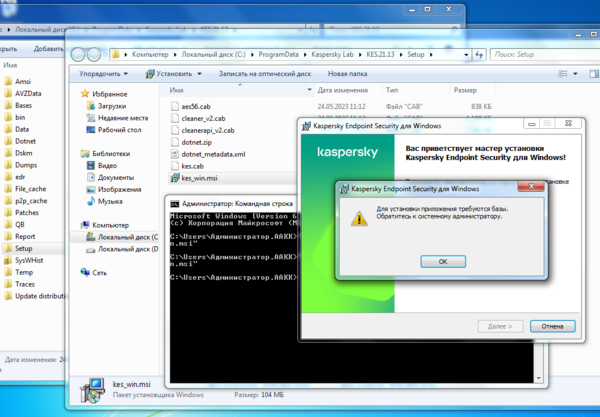Open the view options dropdown arrow
This screenshot has width=600, height=417.
(x=575, y=74)
